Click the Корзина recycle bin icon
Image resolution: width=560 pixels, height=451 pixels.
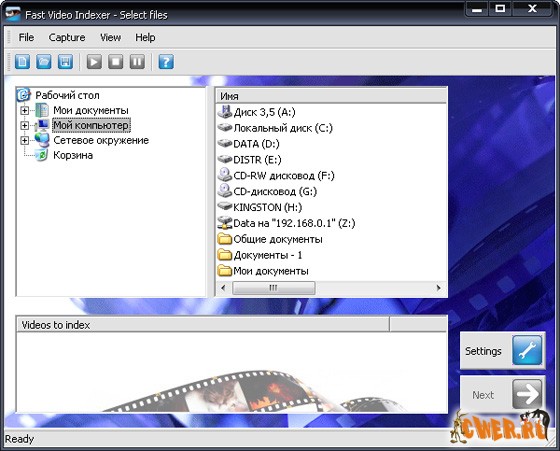pyautogui.click(x=42, y=155)
